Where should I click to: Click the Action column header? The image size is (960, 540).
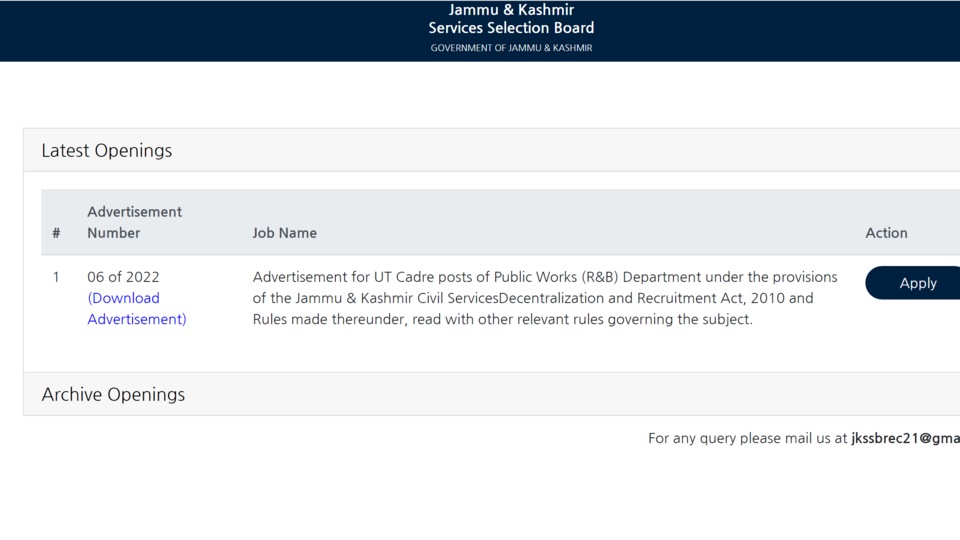pyautogui.click(x=886, y=233)
